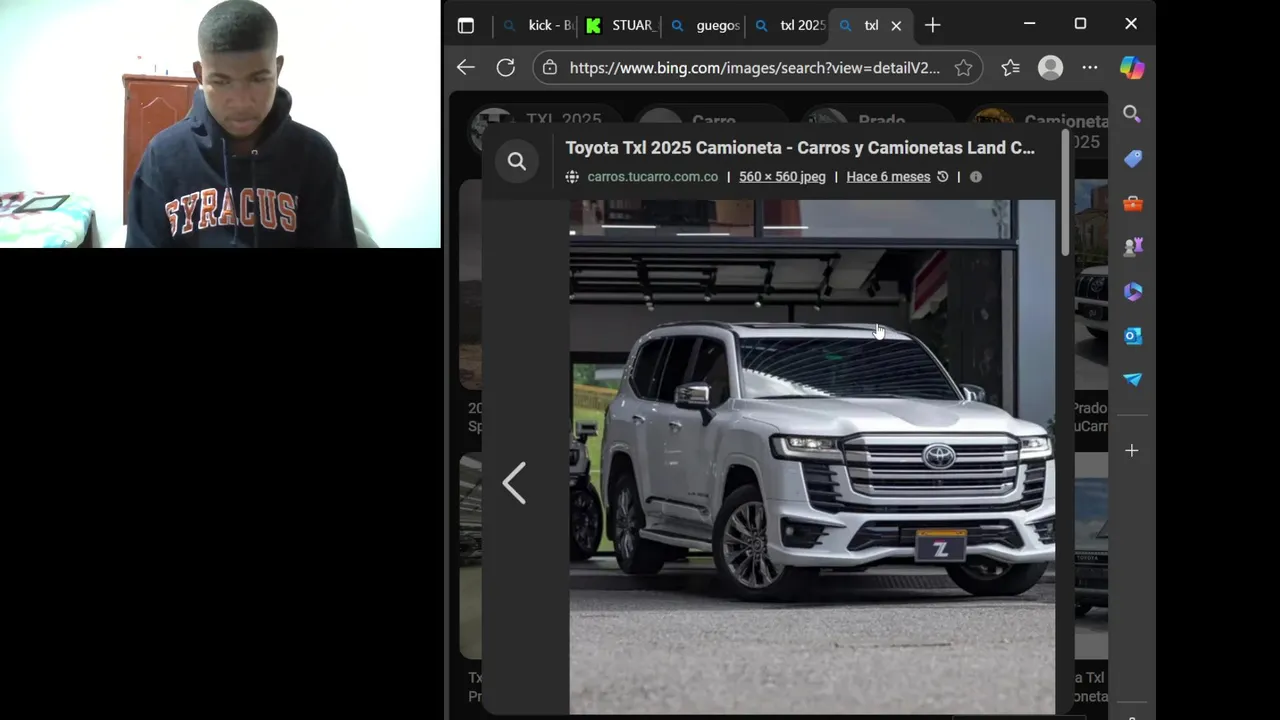Open the Tools toolbox in sidebar
The image size is (1280, 720).
click(x=1132, y=203)
